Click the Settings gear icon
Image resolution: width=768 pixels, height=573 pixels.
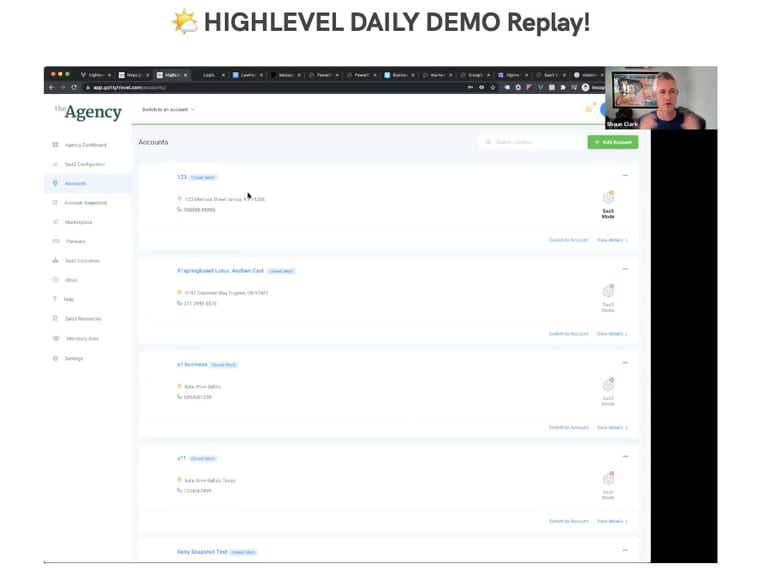55,358
